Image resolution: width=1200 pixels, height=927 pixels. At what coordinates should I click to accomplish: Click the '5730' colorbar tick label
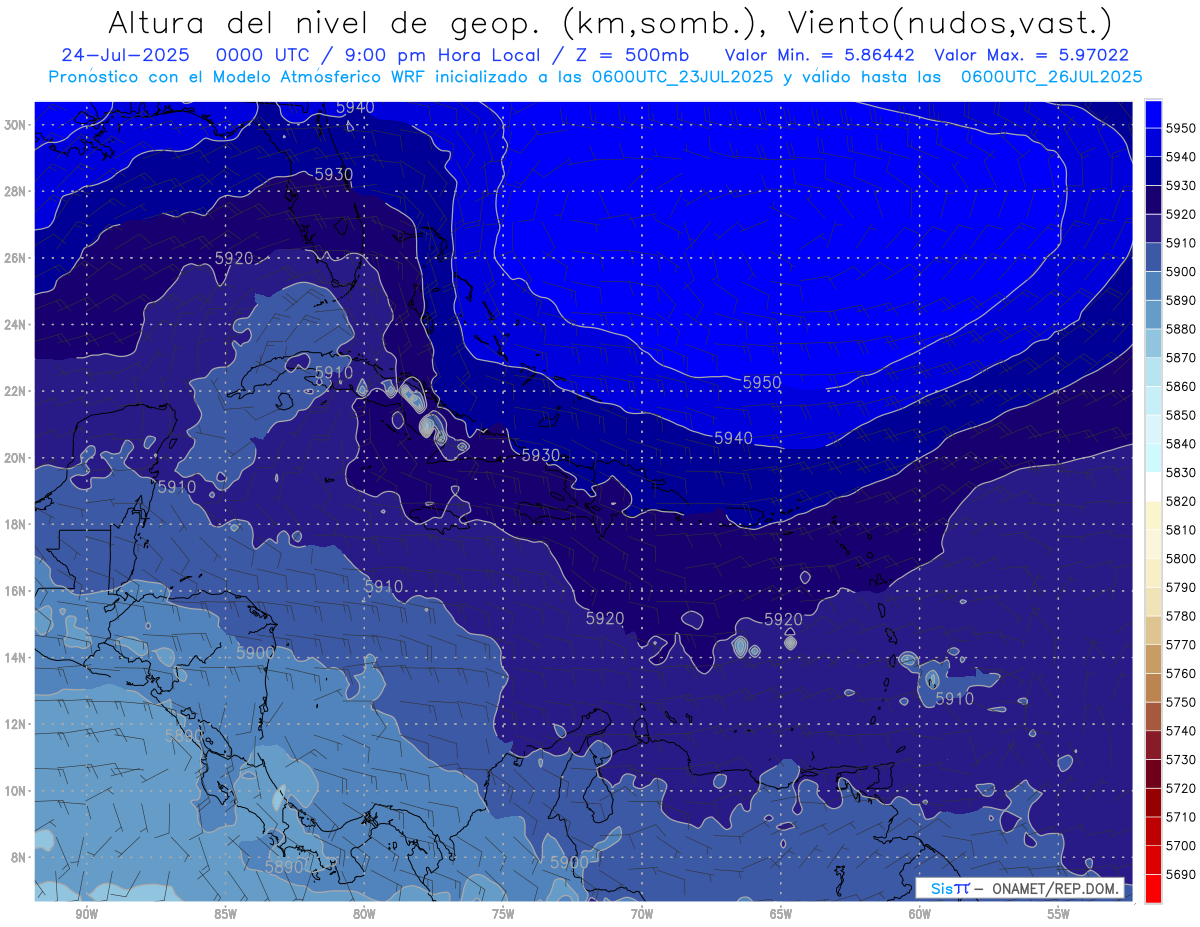pyautogui.click(x=1180, y=760)
